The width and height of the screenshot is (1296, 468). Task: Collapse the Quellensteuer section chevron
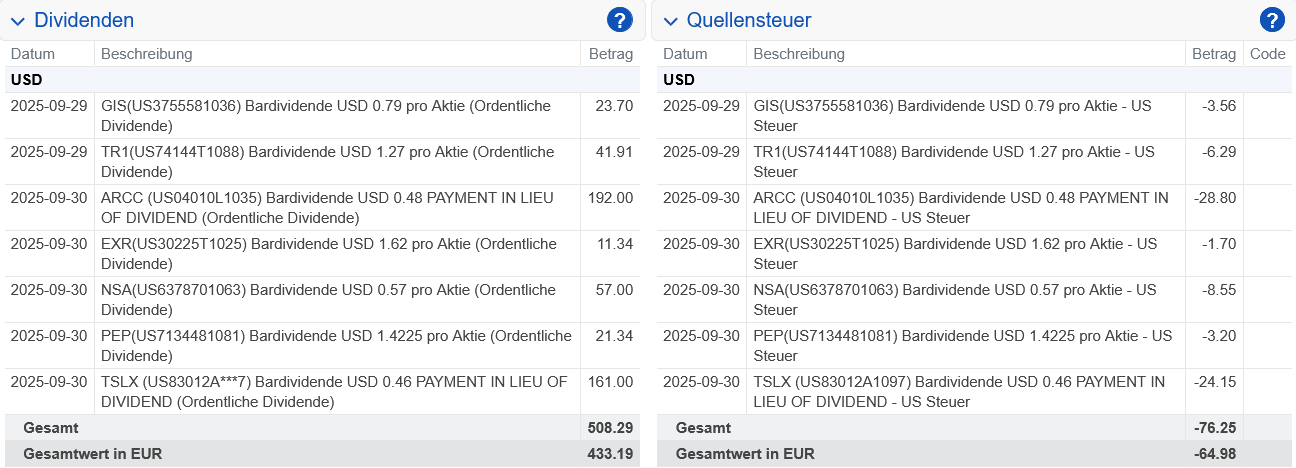tap(670, 21)
